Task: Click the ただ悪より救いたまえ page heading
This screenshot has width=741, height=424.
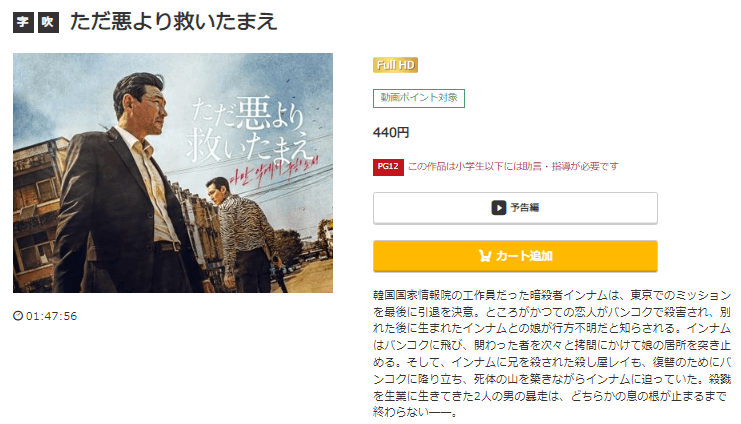Action: 173,22
